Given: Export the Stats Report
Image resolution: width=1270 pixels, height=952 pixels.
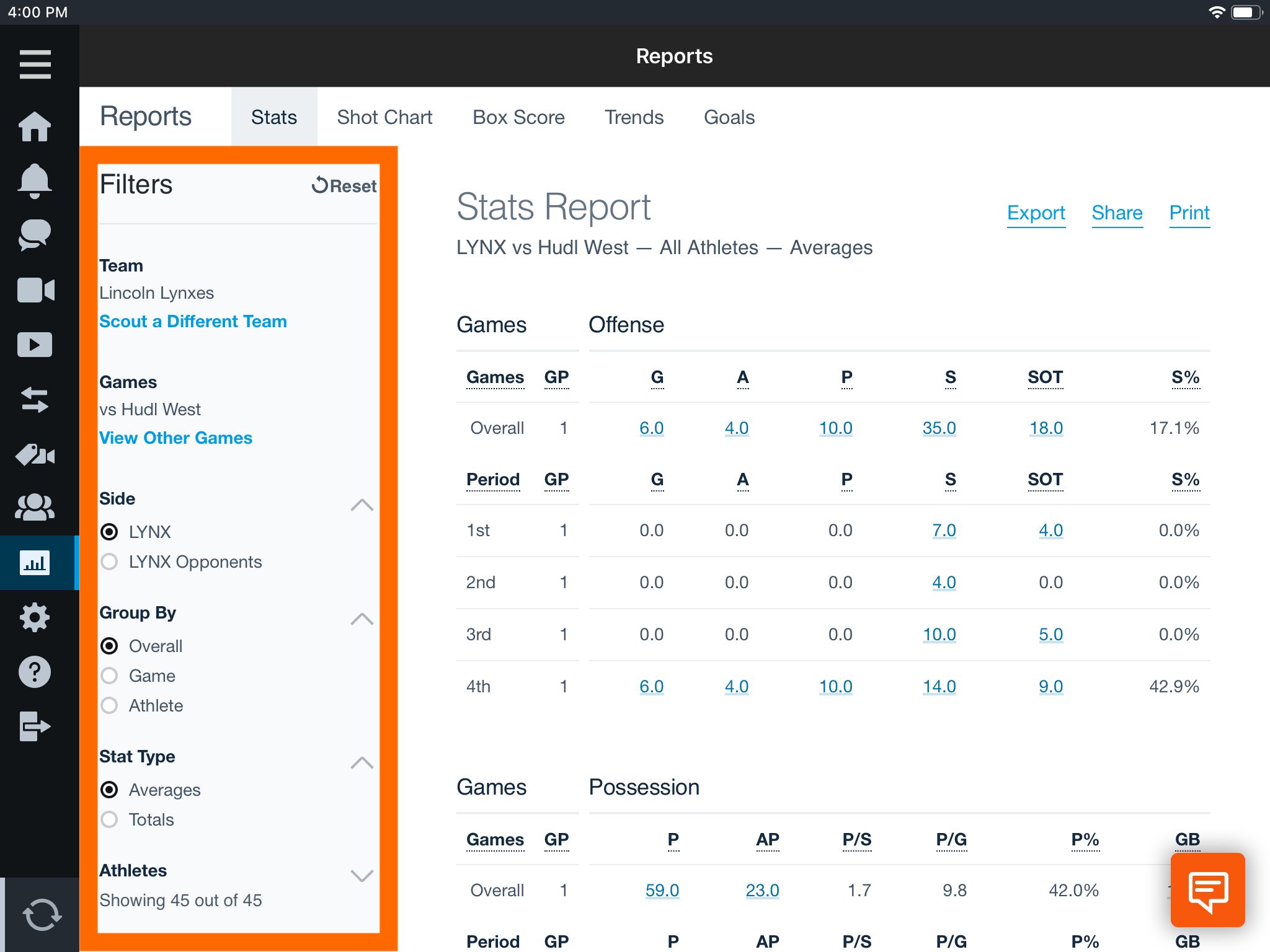Looking at the screenshot, I should click(x=1036, y=213).
